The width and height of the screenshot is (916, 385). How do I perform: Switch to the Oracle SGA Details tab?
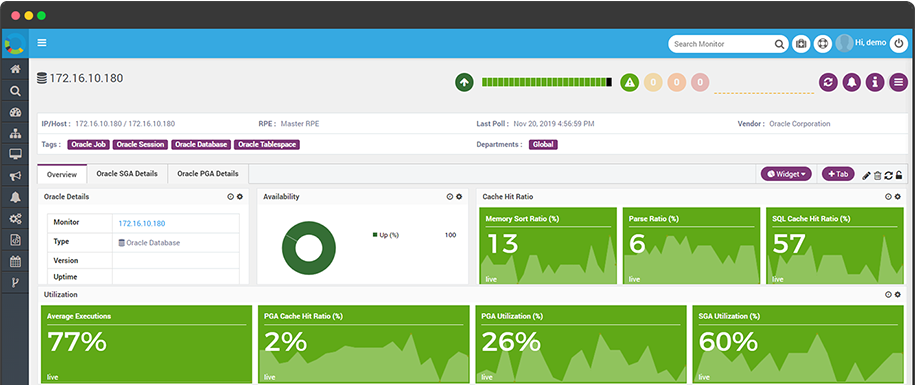[127, 174]
